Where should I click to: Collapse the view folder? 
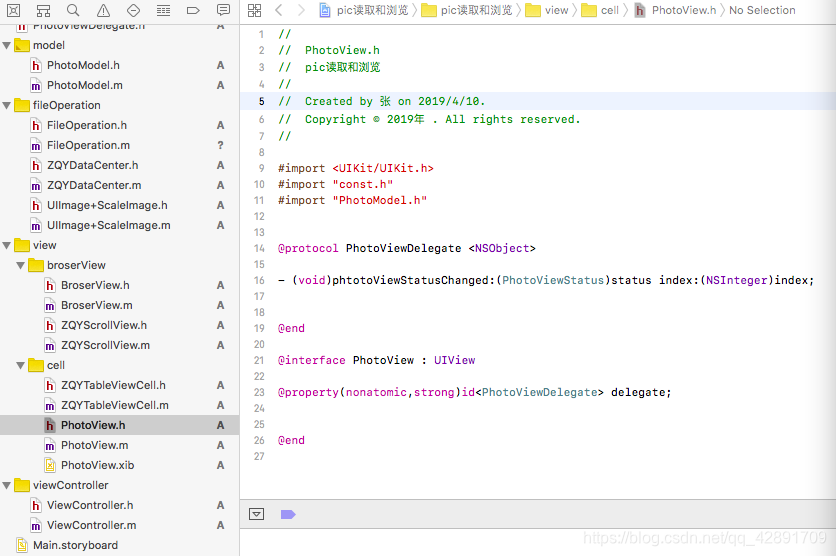coord(7,245)
